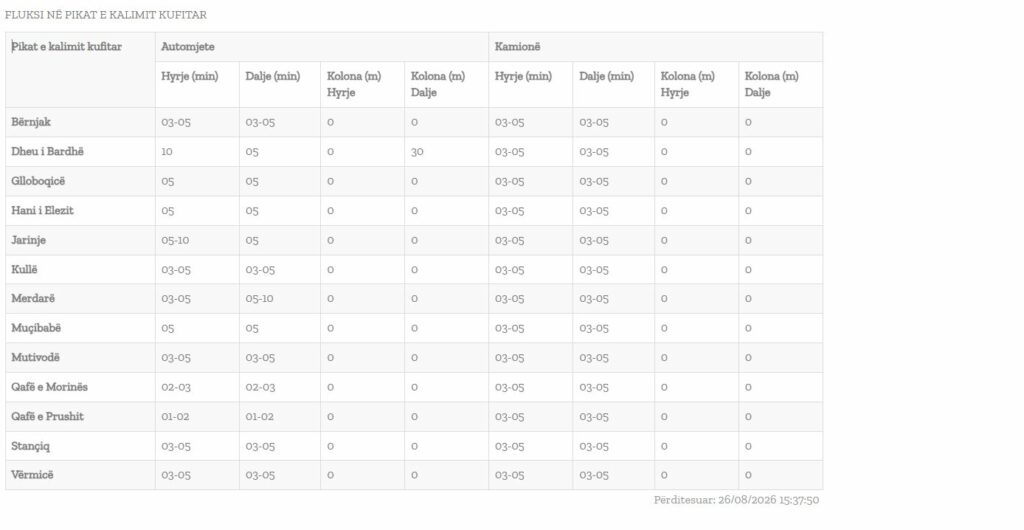Select the Hani i Elezit row name

(42, 210)
